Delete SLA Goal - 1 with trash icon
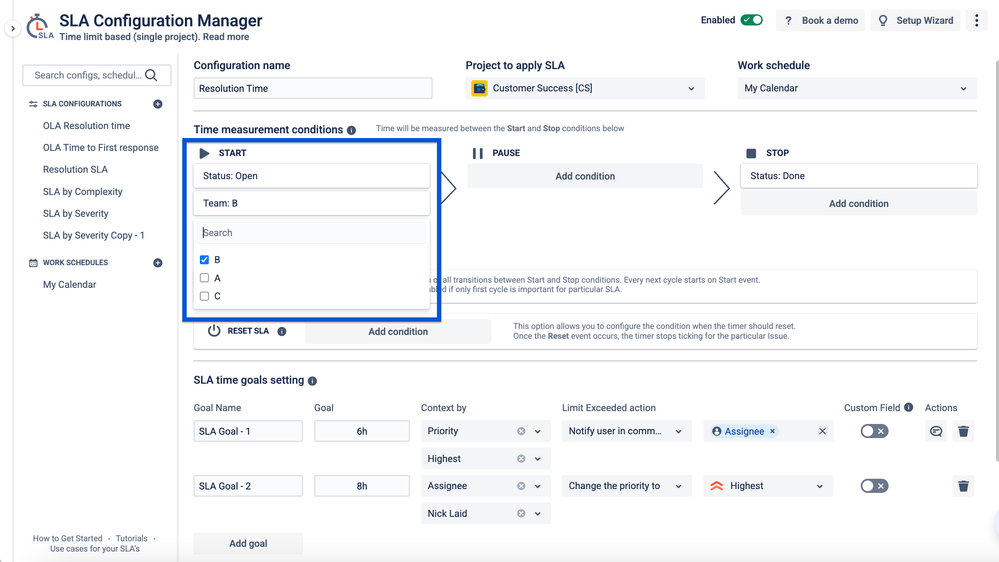Image resolution: width=999 pixels, height=562 pixels. coord(963,431)
